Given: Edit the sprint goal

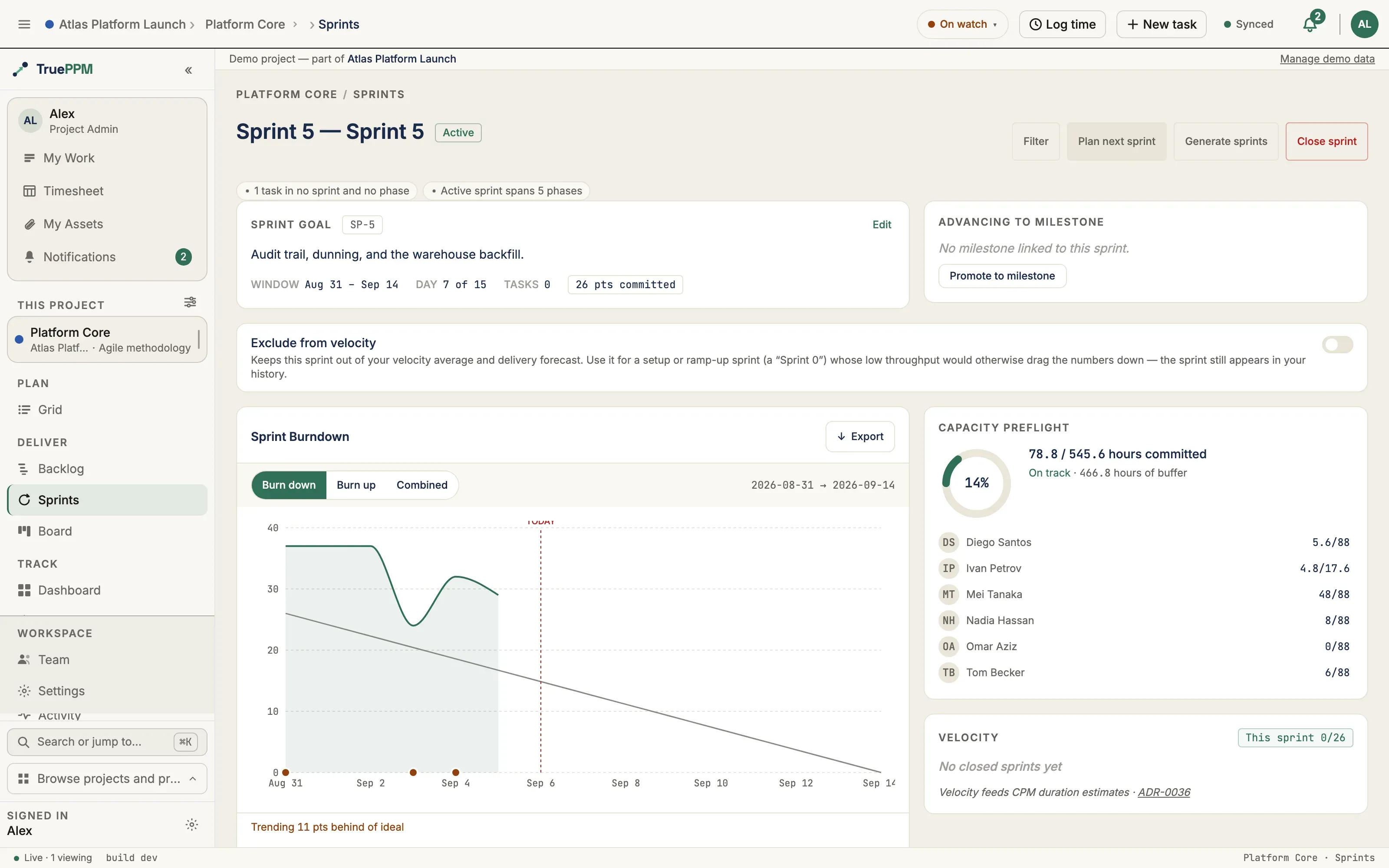Looking at the screenshot, I should click(882, 224).
